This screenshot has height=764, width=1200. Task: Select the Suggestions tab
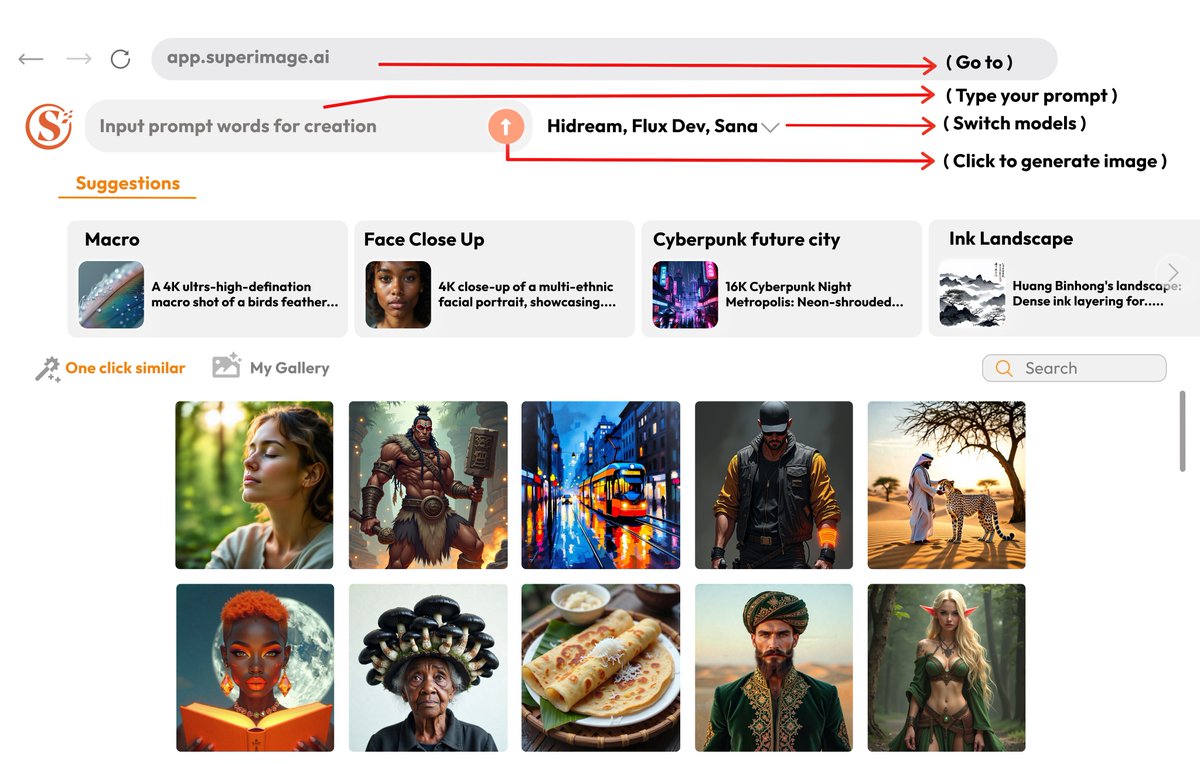click(127, 184)
